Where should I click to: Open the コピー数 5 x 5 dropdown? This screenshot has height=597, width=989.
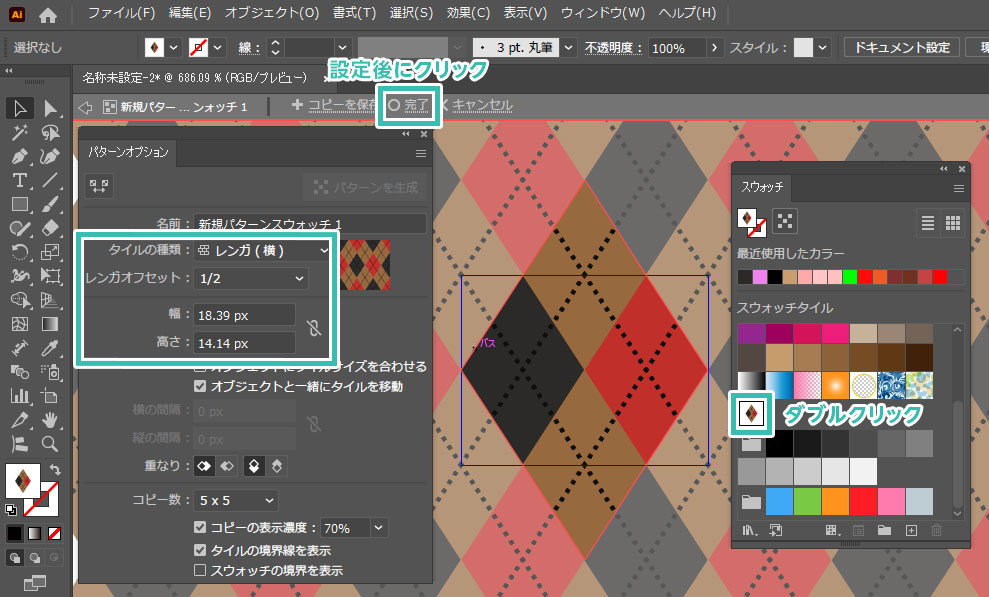[237, 500]
